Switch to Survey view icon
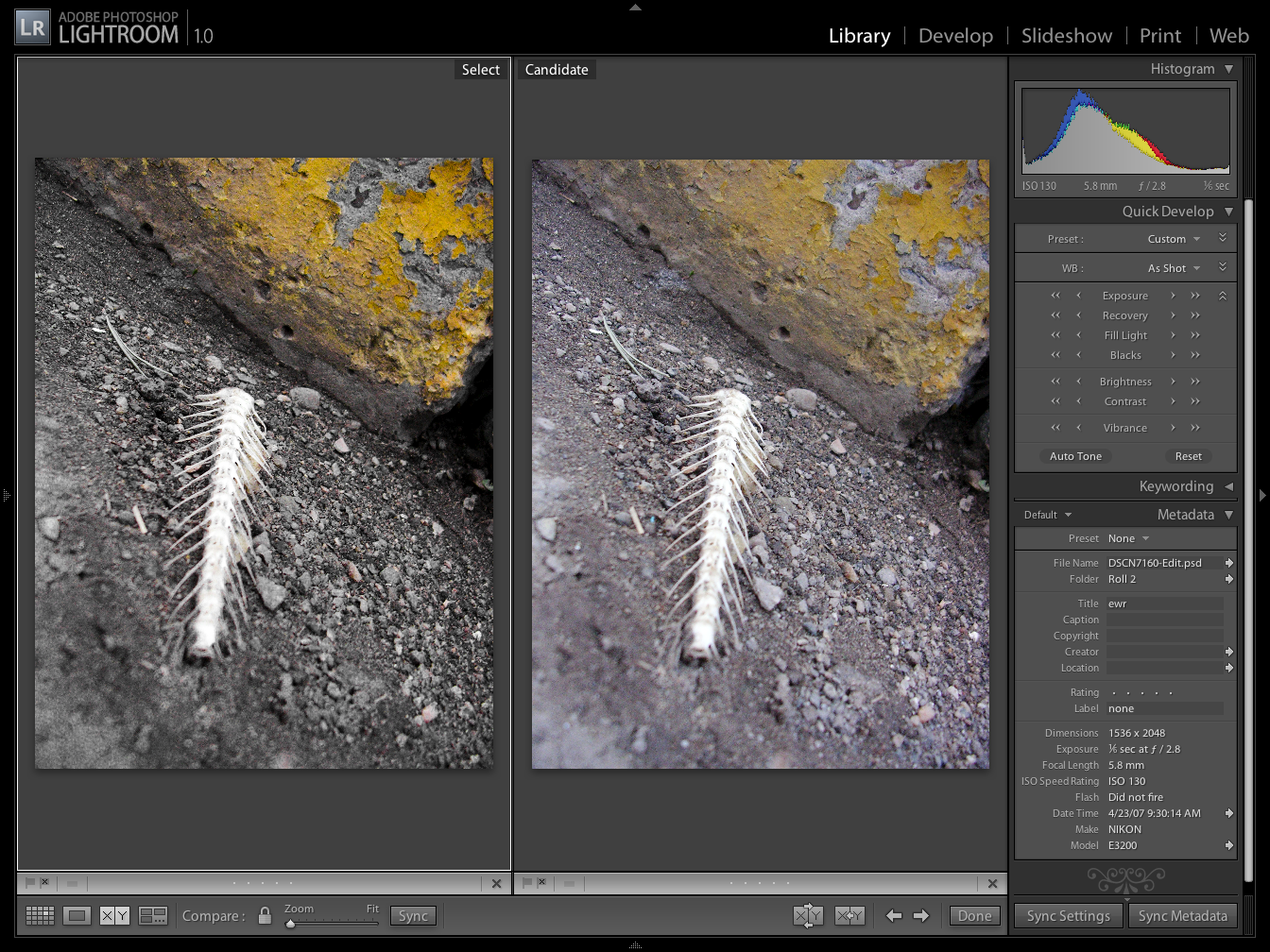Screen dimensions: 1270x952 coord(152,915)
